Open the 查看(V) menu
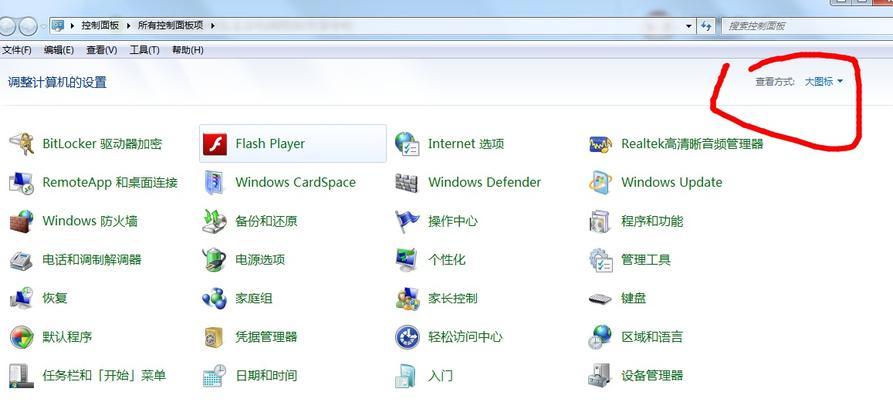 coord(102,50)
